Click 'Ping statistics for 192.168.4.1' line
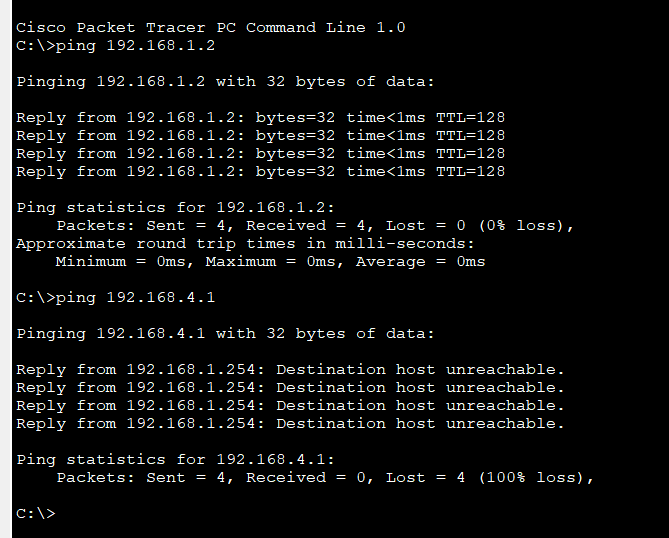 [175, 459]
